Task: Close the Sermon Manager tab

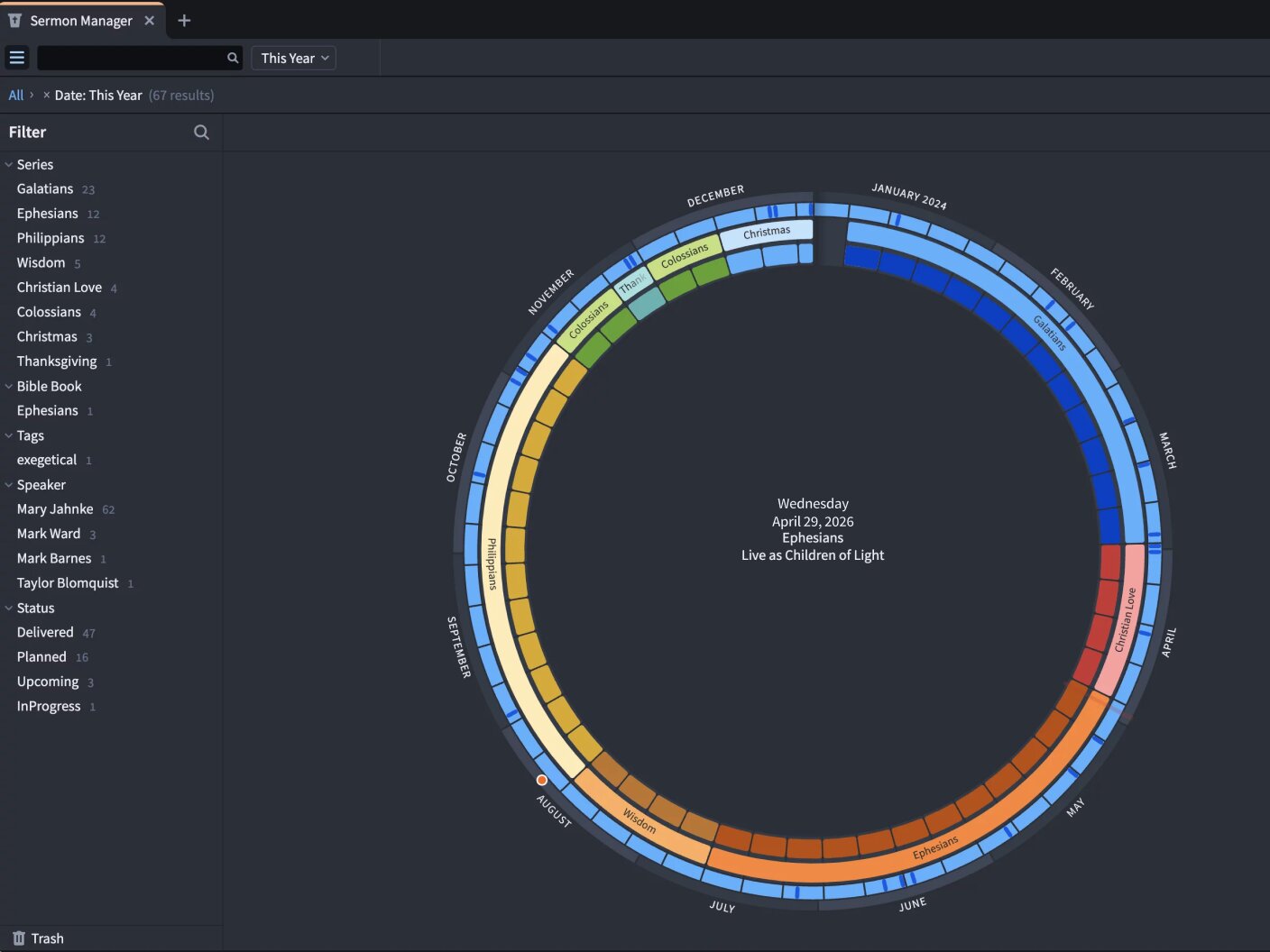Action: (x=150, y=21)
